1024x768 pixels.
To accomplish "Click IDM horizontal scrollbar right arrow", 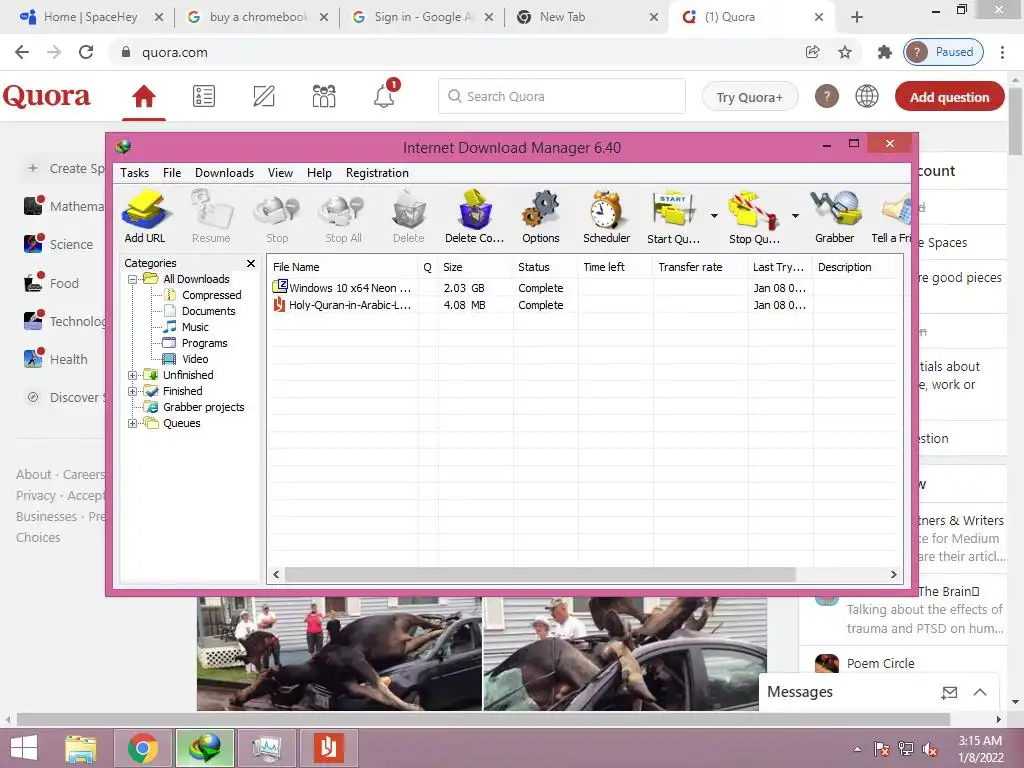I will (893, 575).
